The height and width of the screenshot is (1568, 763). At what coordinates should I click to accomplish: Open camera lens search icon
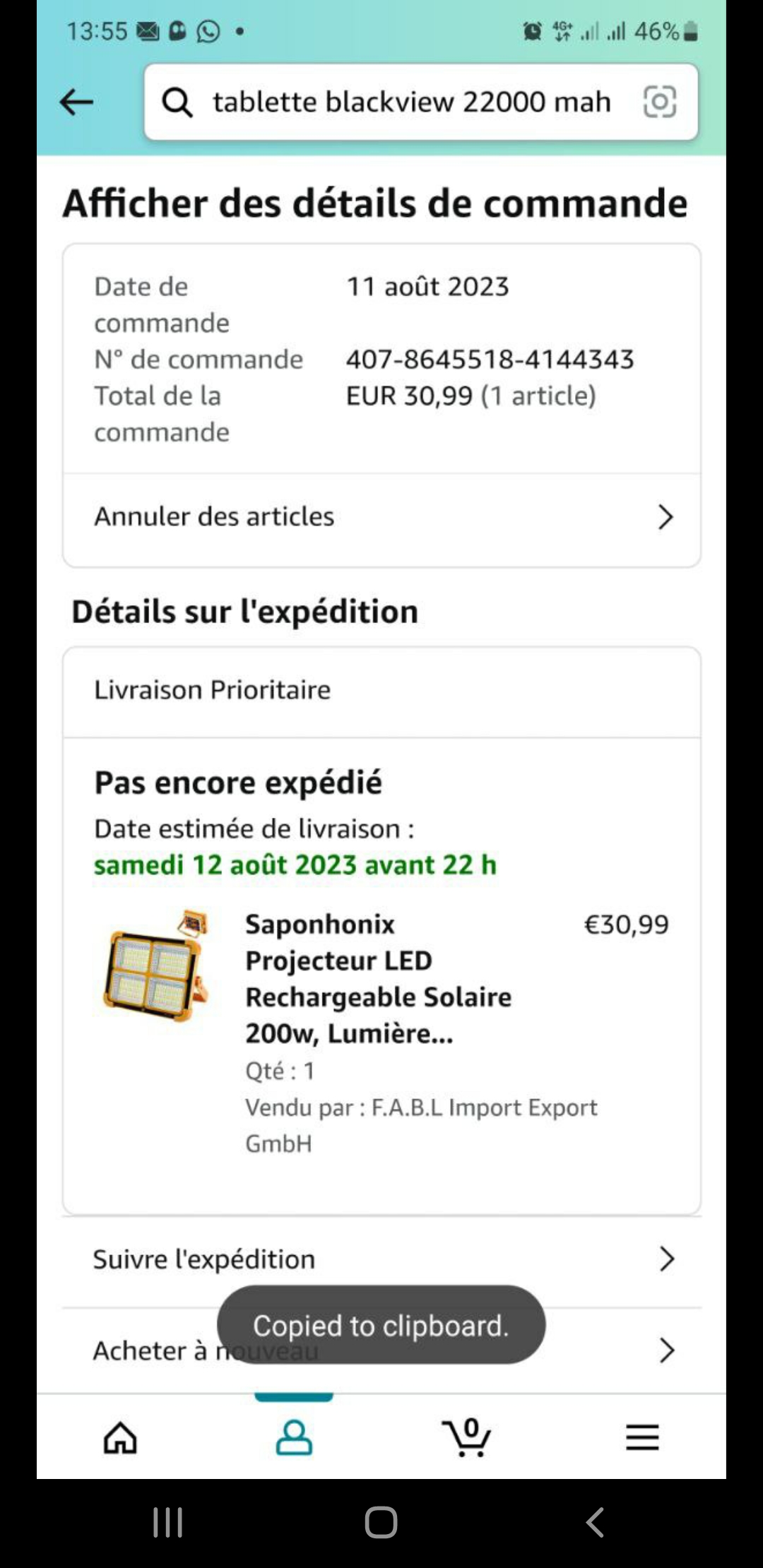tap(660, 102)
